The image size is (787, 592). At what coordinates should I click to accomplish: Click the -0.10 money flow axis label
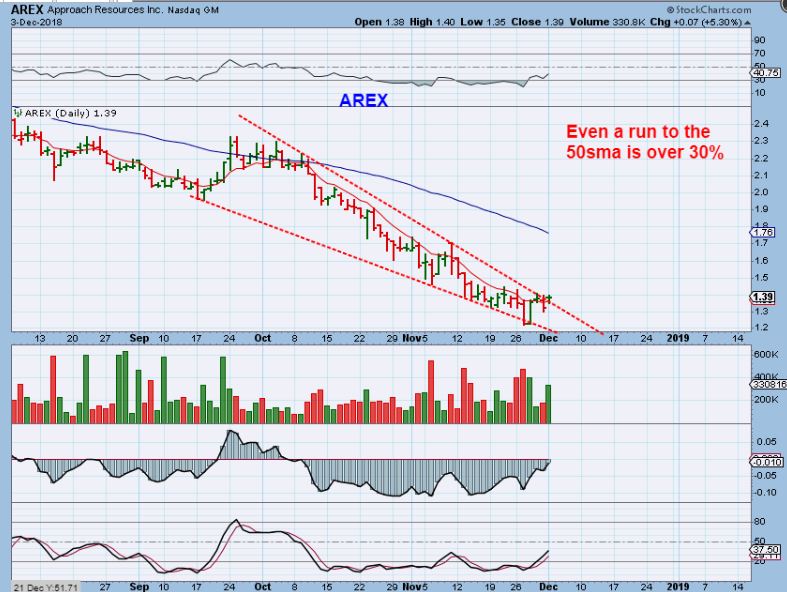click(766, 493)
